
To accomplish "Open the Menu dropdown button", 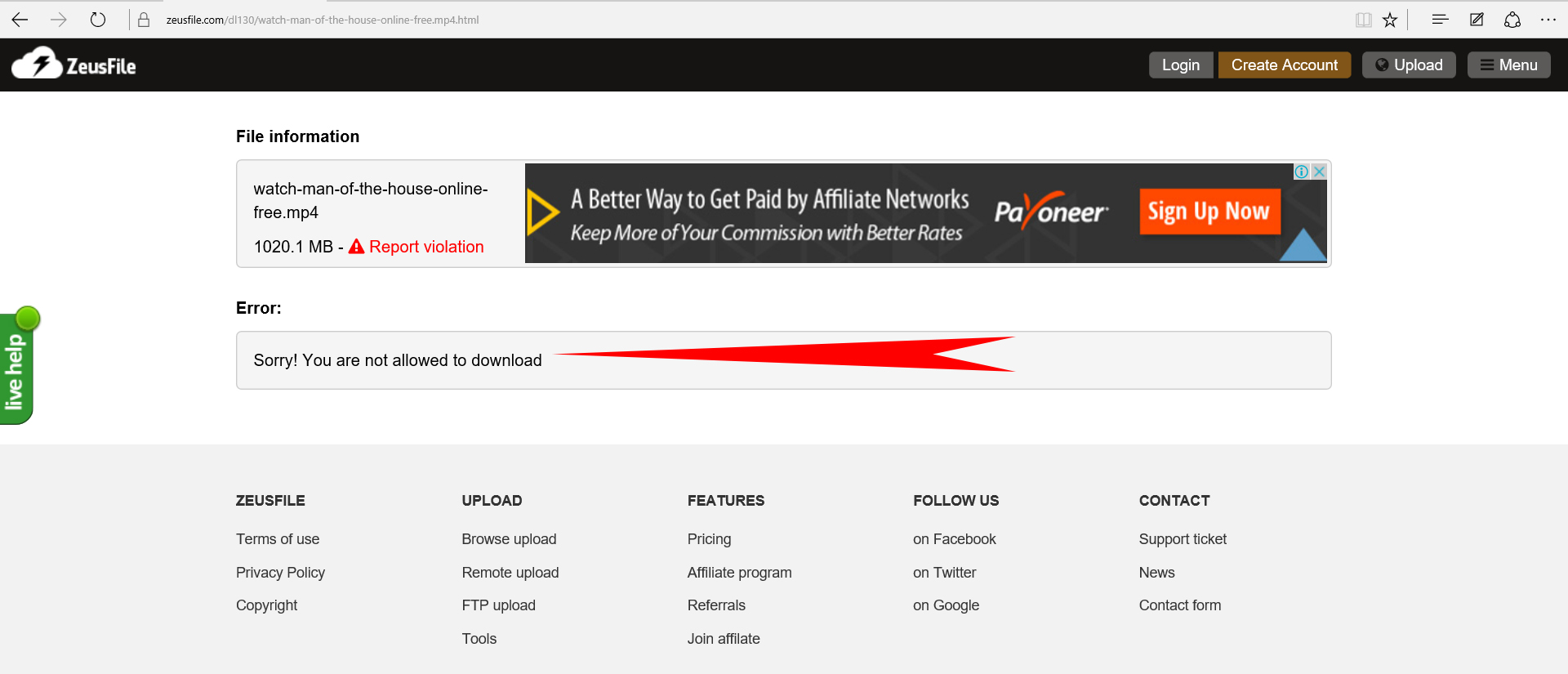I will click(1509, 65).
